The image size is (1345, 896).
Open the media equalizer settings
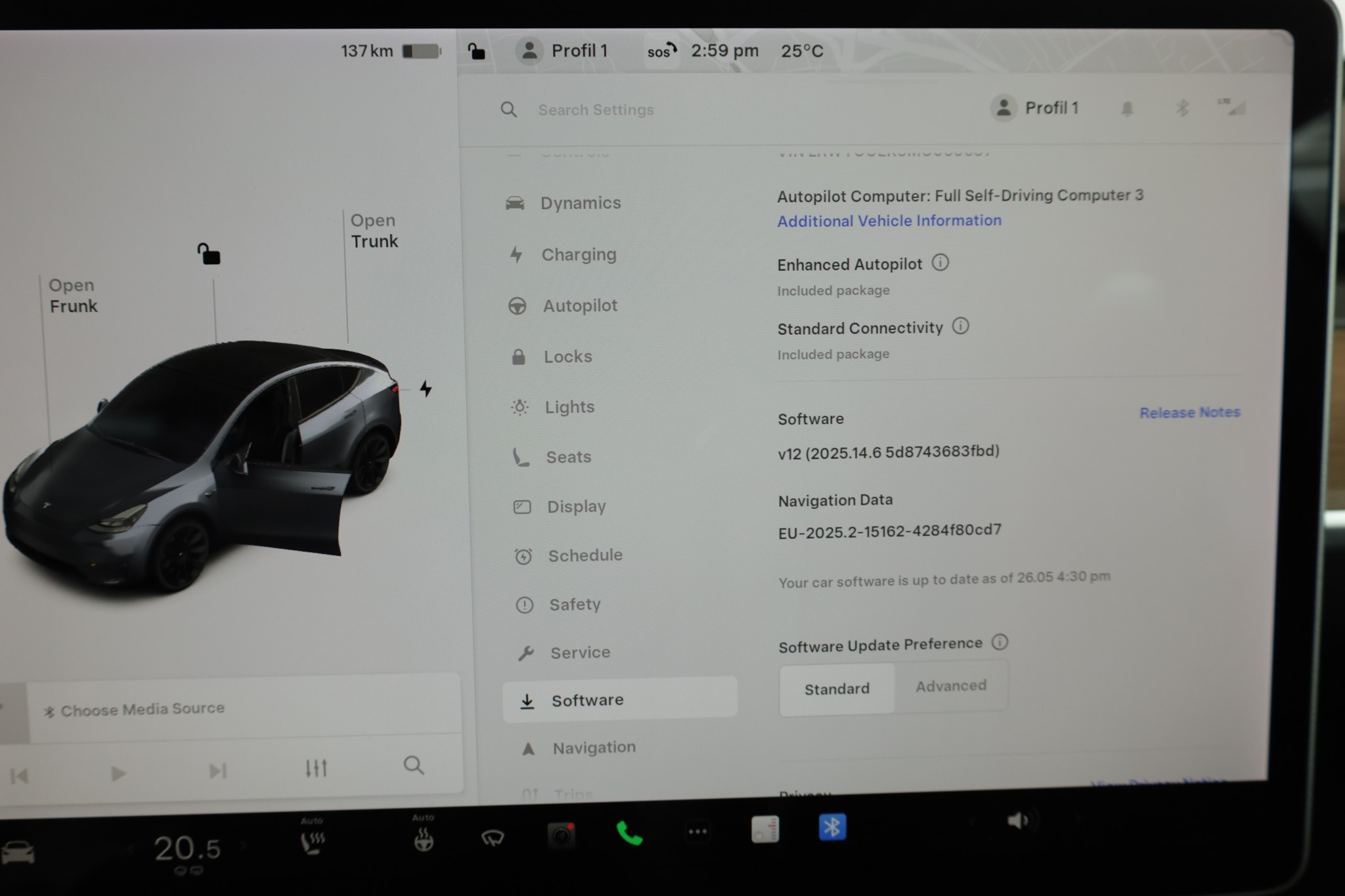point(316,768)
